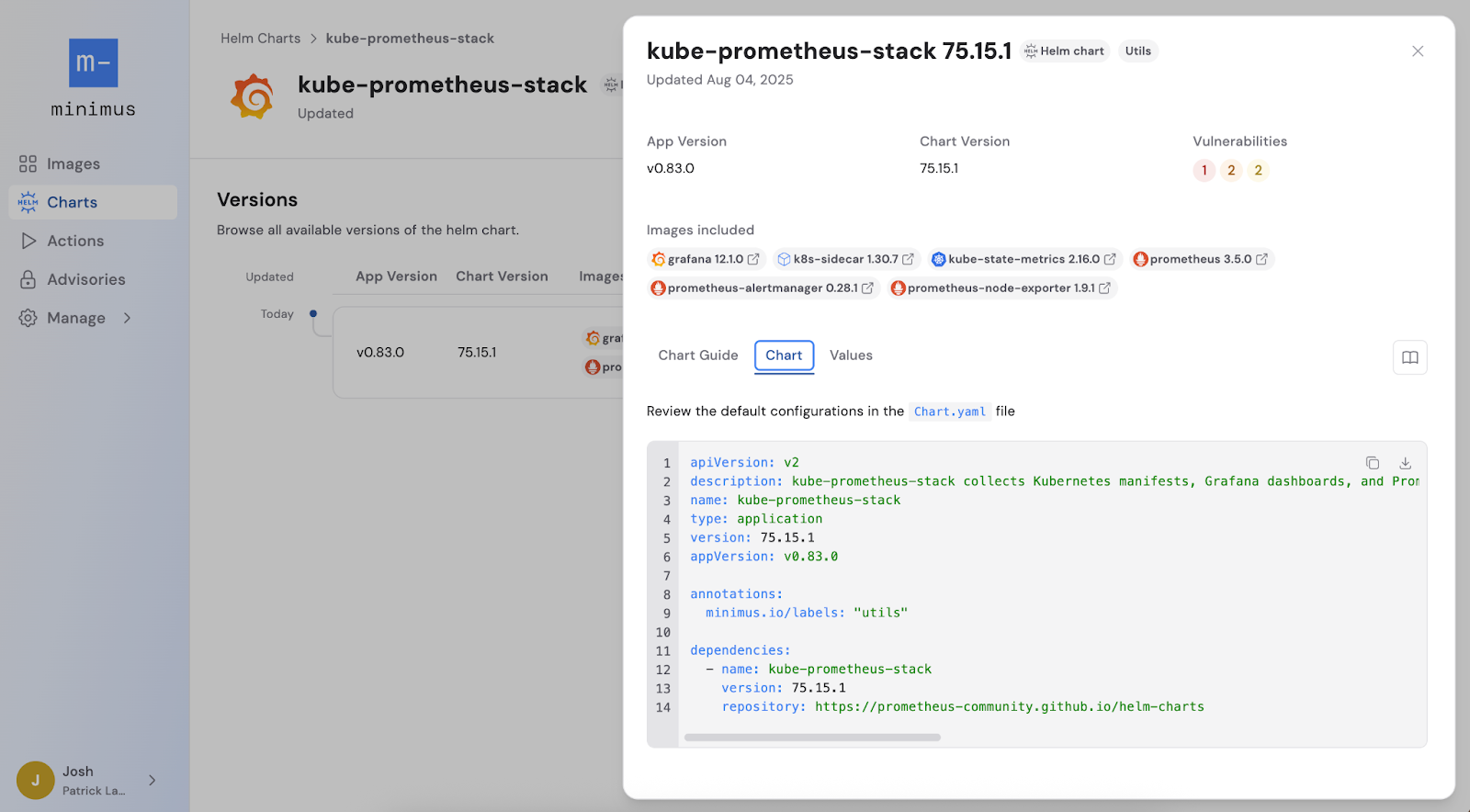Click the type: application code line
Viewport: 1470px width, 812px height.
click(x=756, y=519)
